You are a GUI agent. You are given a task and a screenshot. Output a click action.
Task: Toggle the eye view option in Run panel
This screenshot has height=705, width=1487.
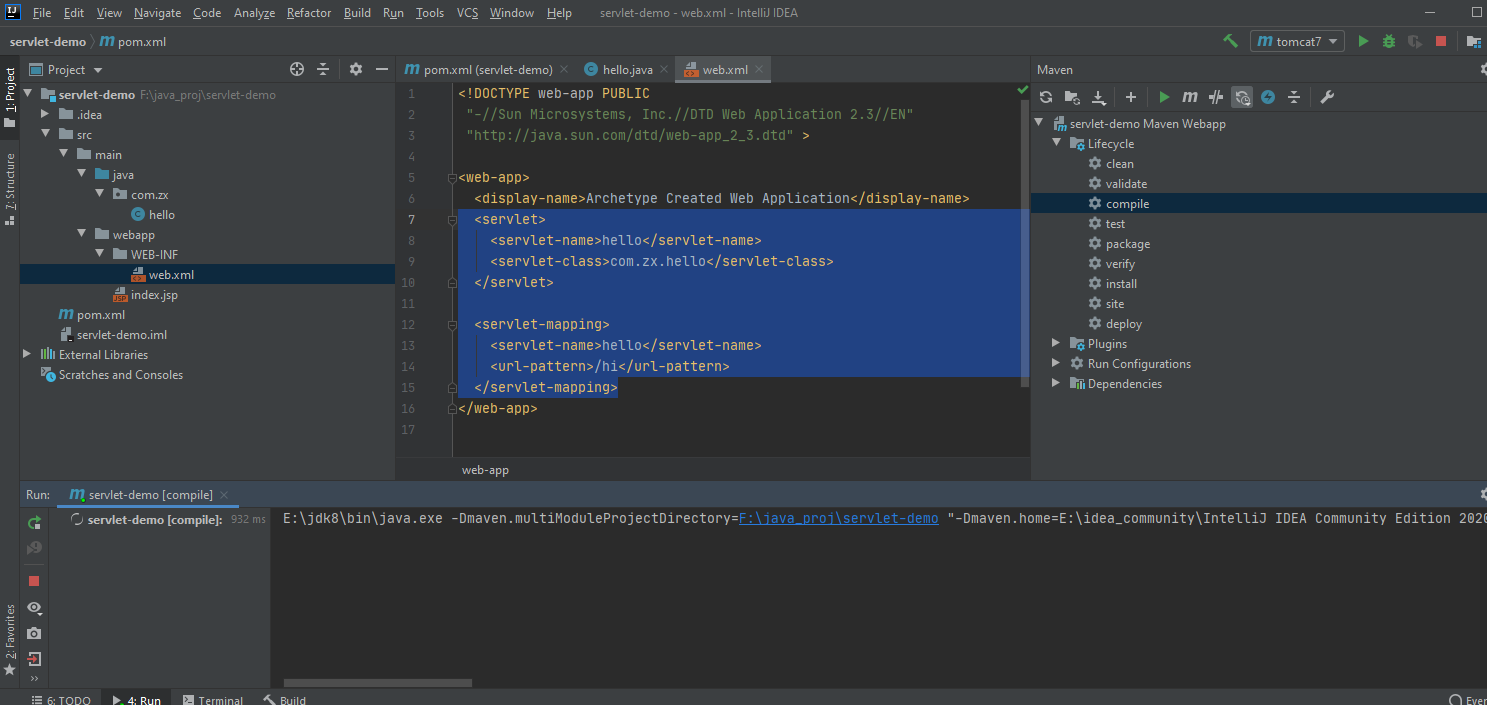coord(34,607)
